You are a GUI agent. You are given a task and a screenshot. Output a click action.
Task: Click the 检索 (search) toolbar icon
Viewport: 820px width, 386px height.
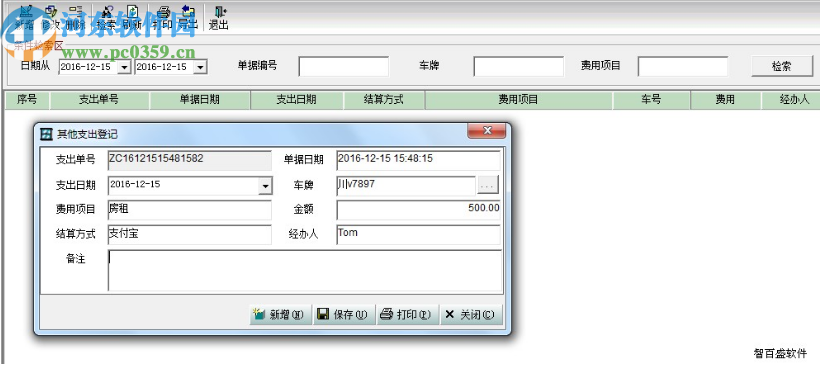click(107, 17)
